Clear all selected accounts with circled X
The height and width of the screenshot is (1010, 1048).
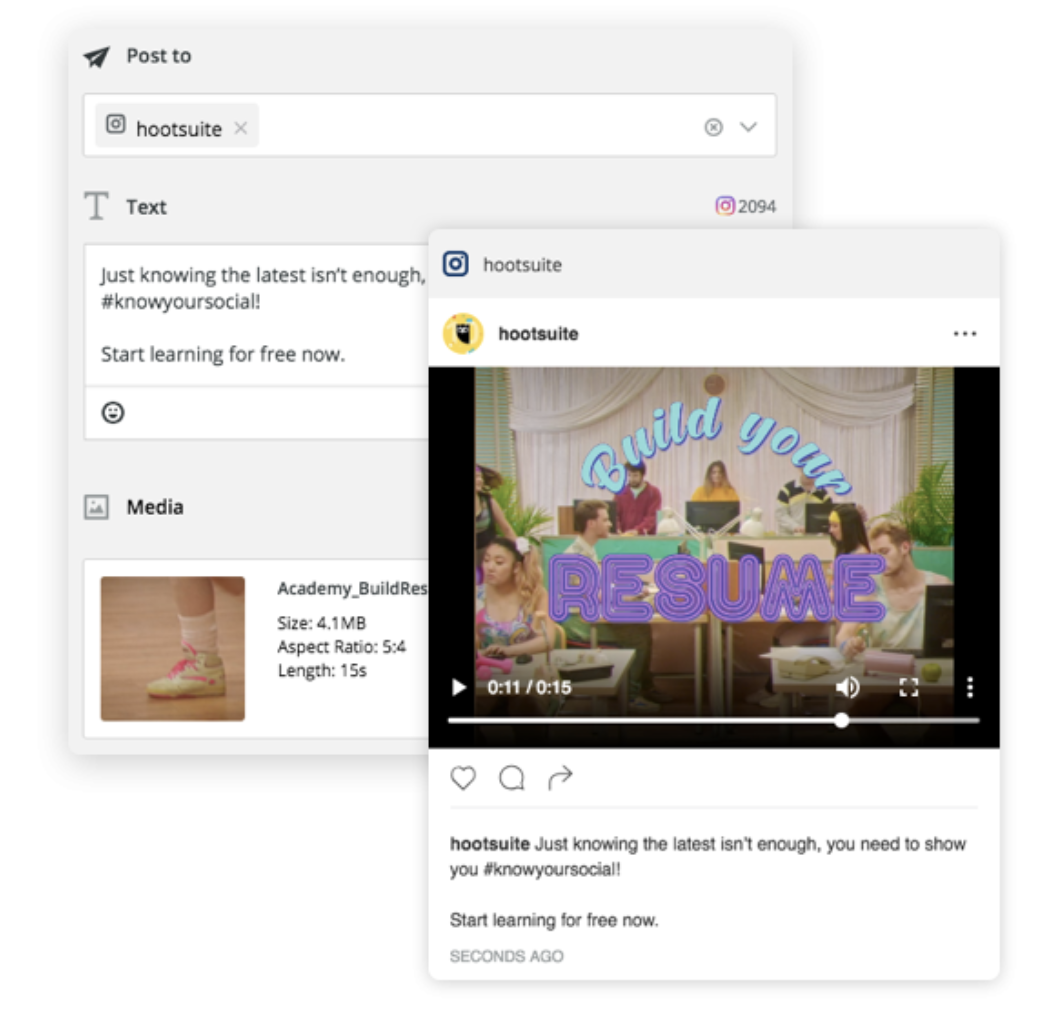(x=713, y=127)
